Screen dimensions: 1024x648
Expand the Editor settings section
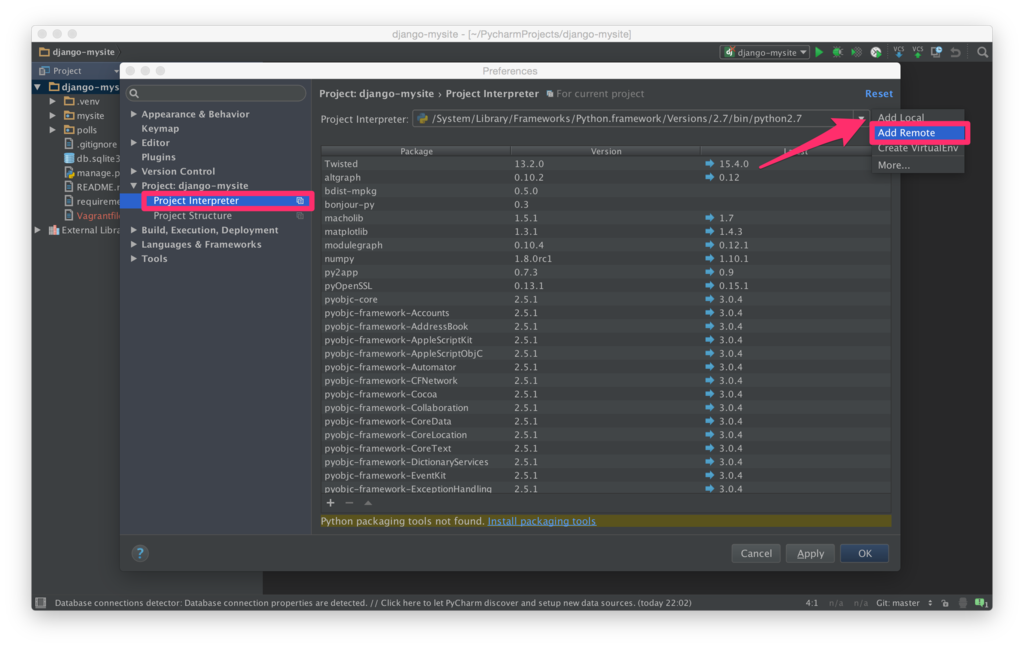(x=134, y=142)
